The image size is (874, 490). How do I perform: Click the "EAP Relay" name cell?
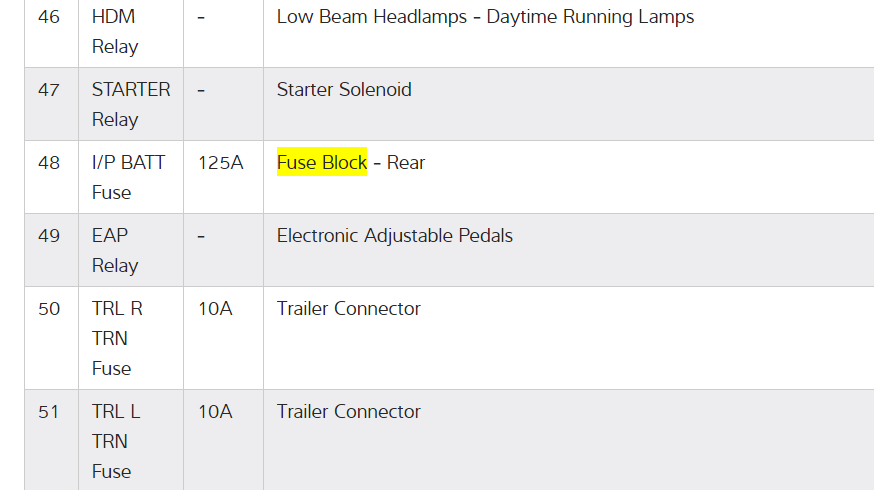(115, 250)
